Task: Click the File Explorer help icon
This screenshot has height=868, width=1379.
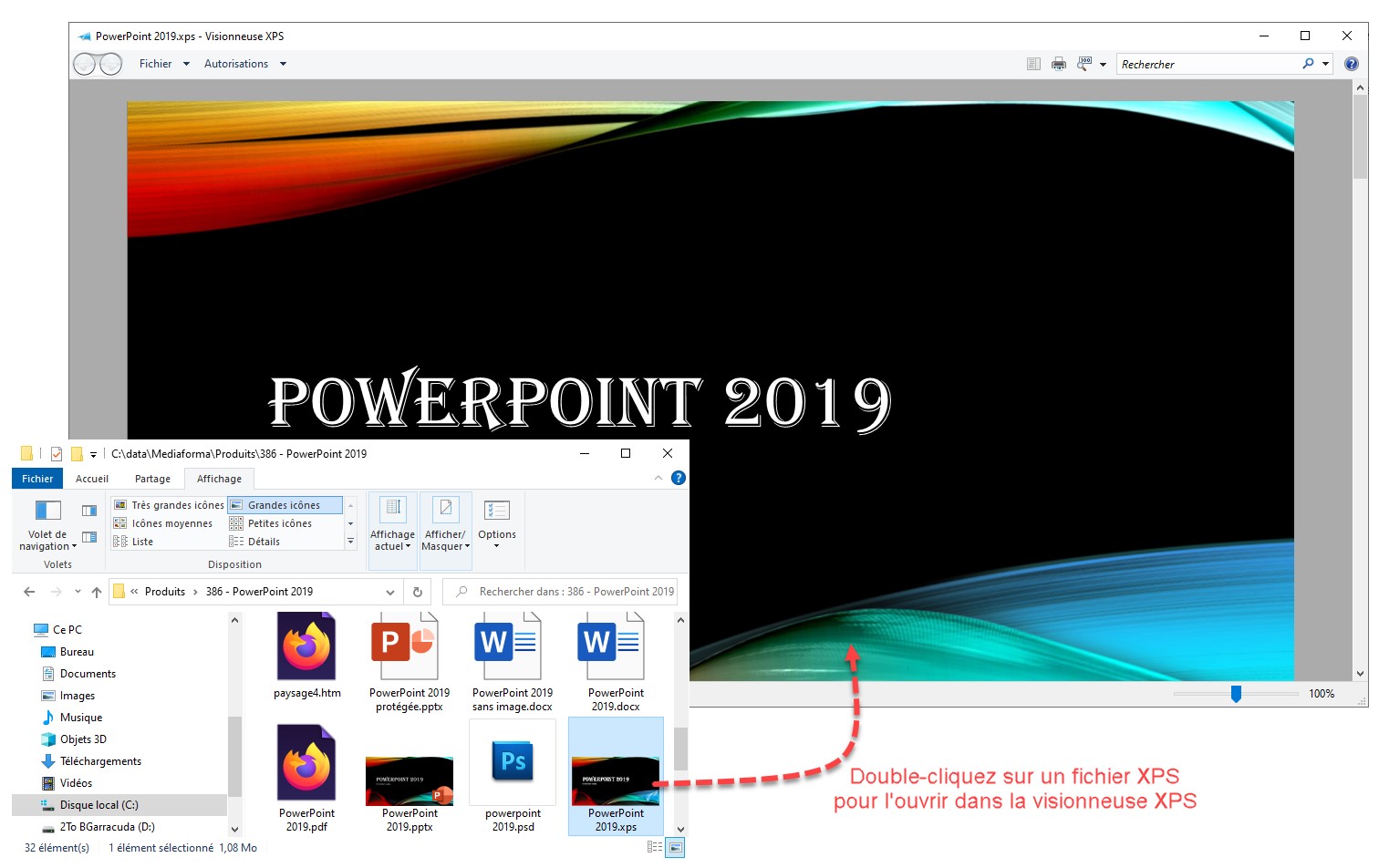Action: point(678,478)
